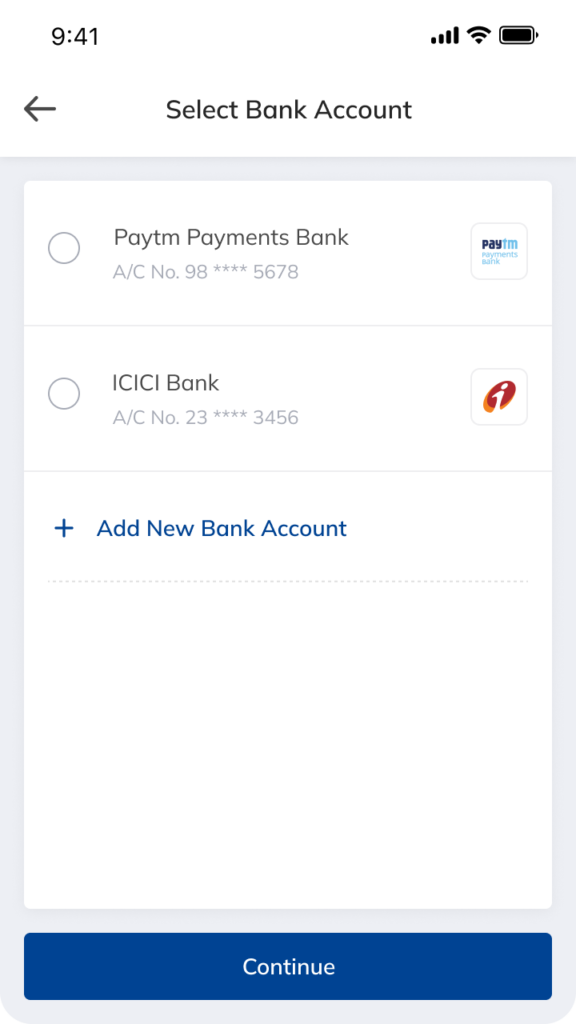Tap account number 23 **** 3456

click(205, 417)
